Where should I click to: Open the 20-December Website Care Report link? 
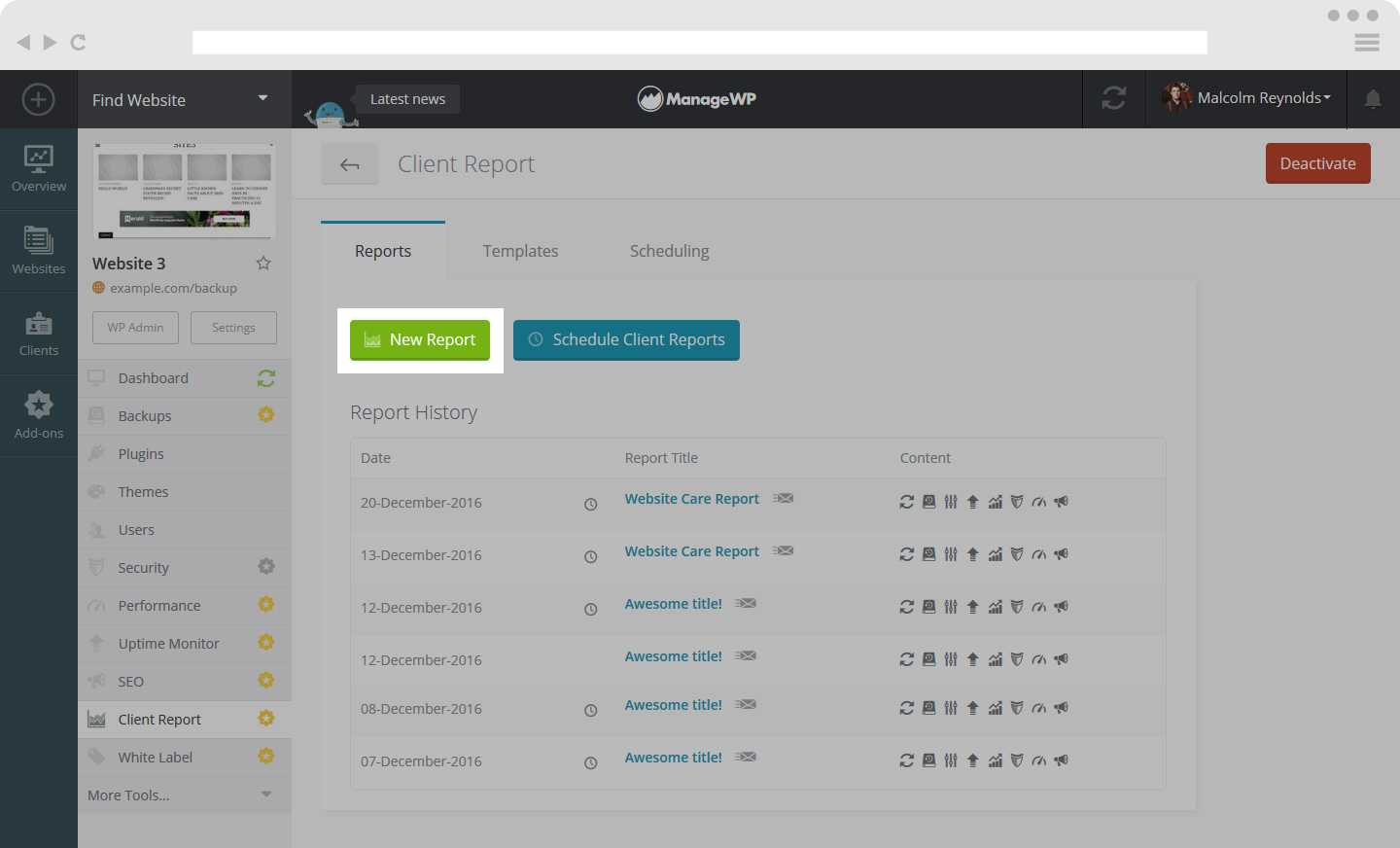pos(692,499)
